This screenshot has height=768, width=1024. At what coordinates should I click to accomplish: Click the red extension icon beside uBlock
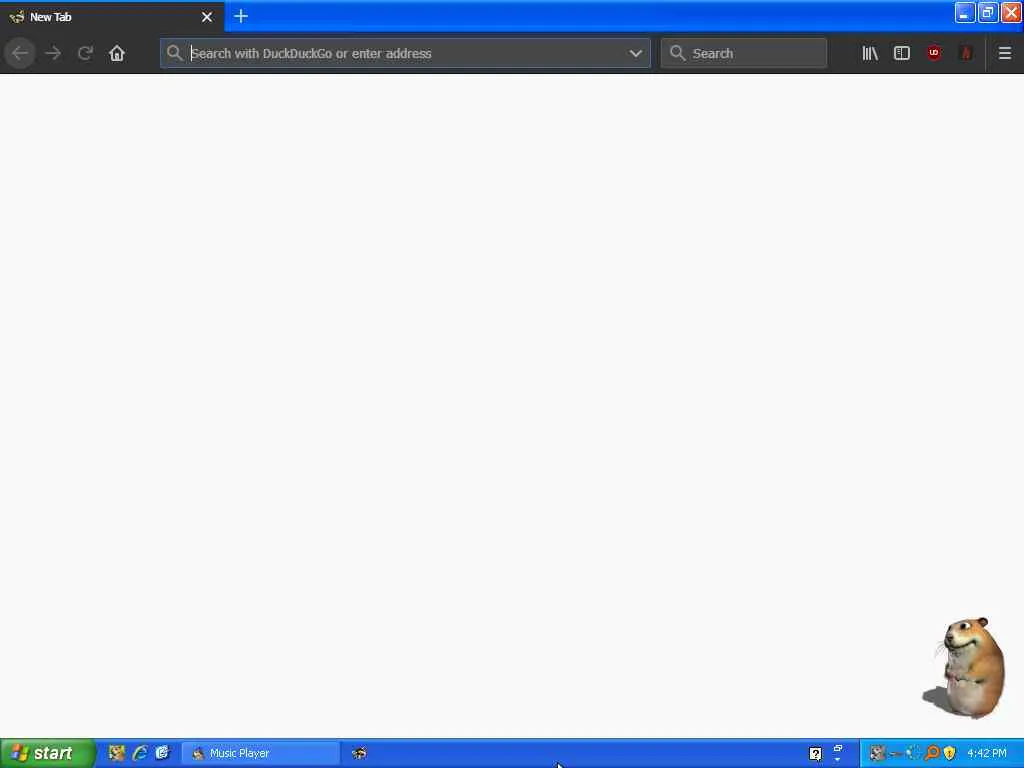[x=966, y=53]
